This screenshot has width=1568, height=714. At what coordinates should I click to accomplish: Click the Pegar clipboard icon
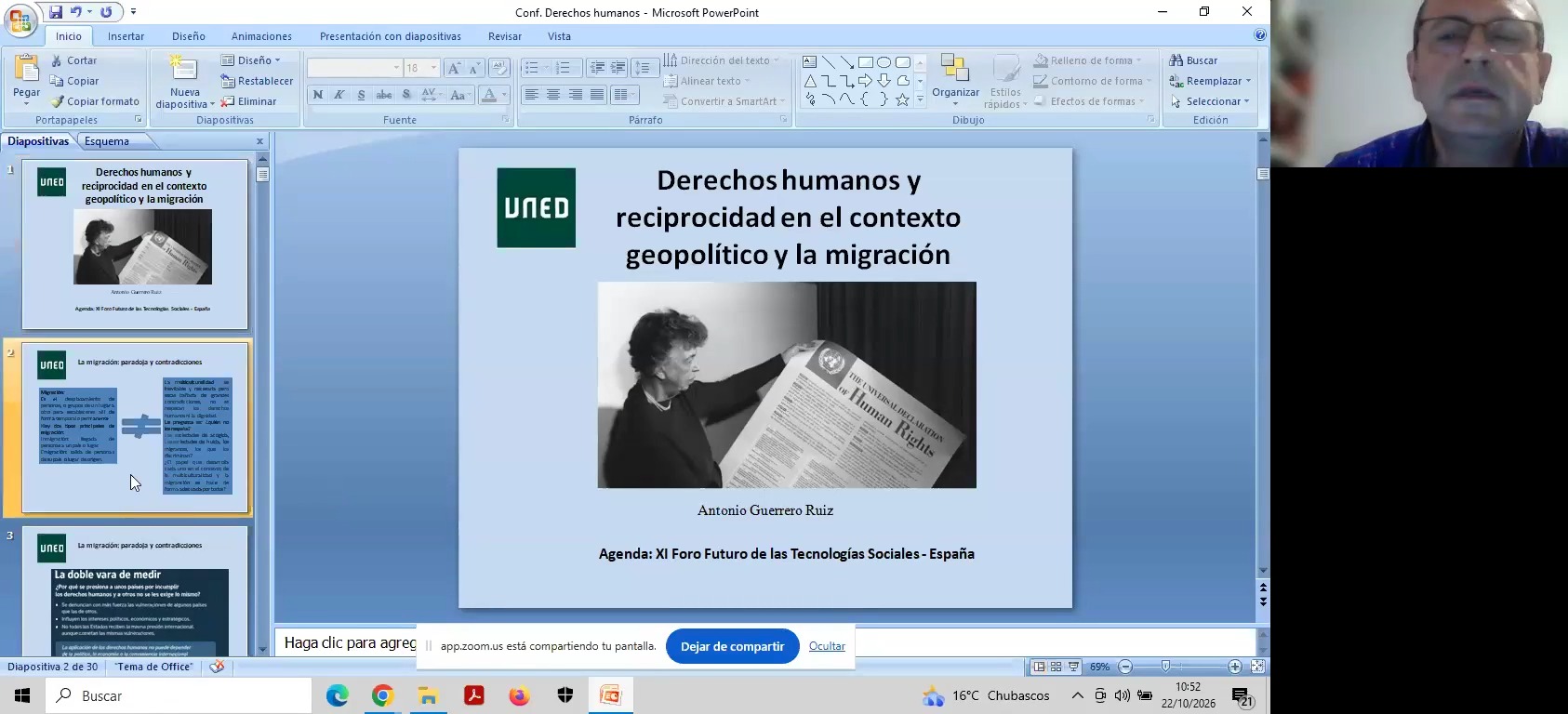click(27, 70)
